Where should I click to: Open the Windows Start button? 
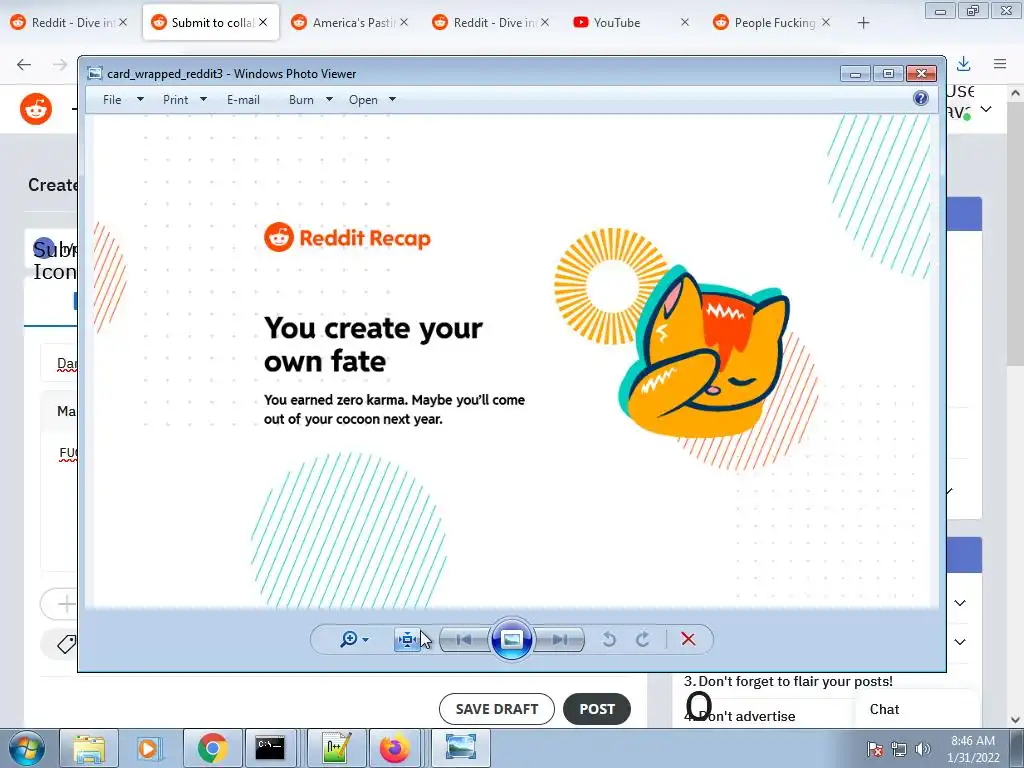27,749
